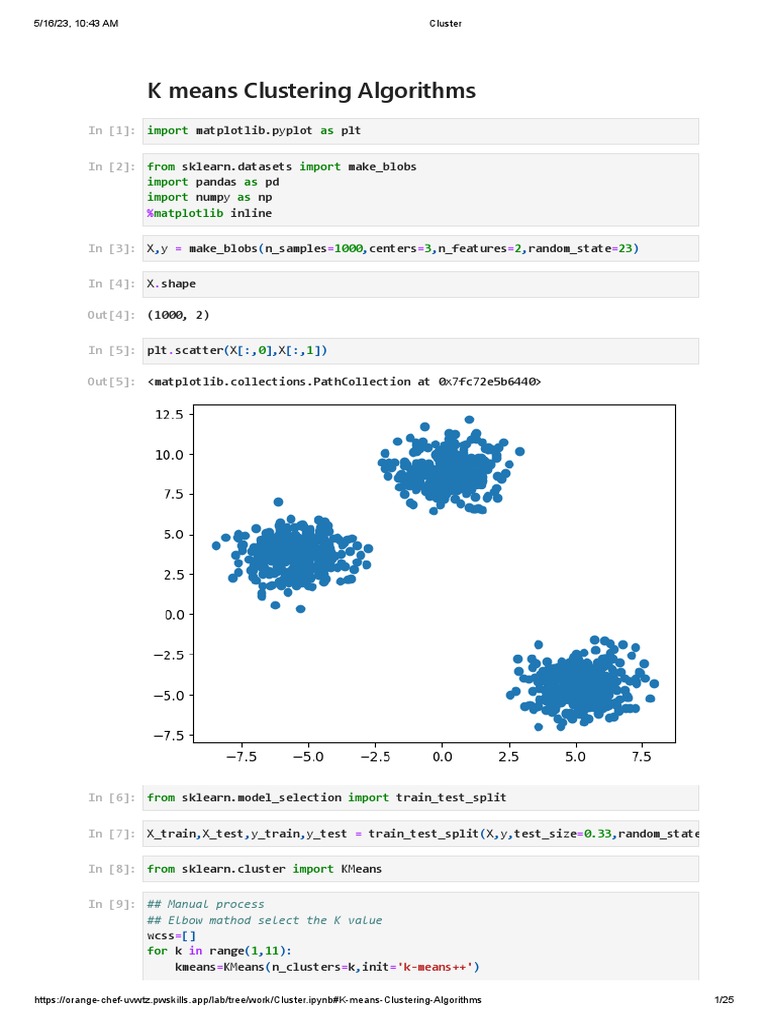Image resolution: width=768 pixels, height=1024 pixels.
Task: Select the plt.scatter code cell
Action: [421, 351]
